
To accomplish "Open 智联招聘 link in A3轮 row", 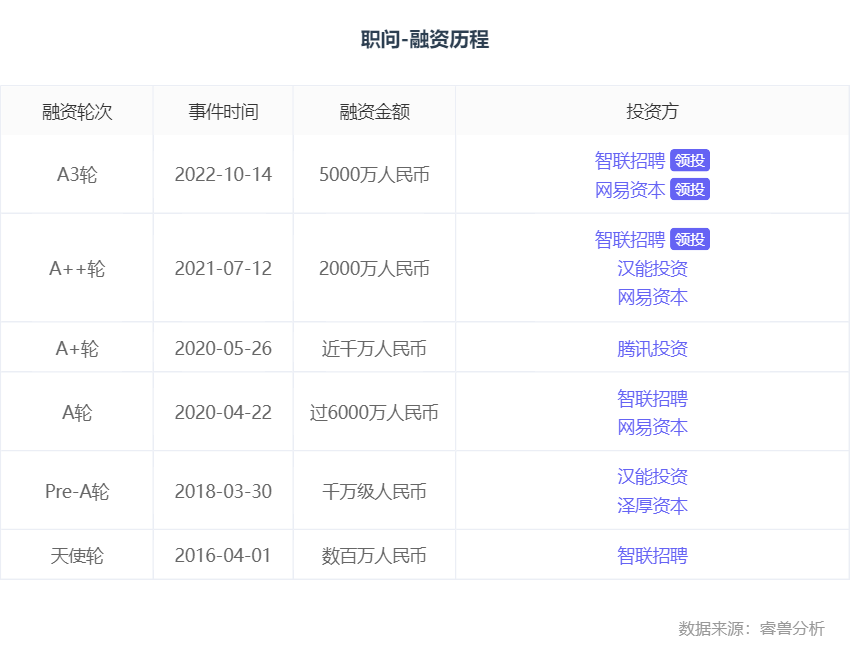I will coord(629,160).
